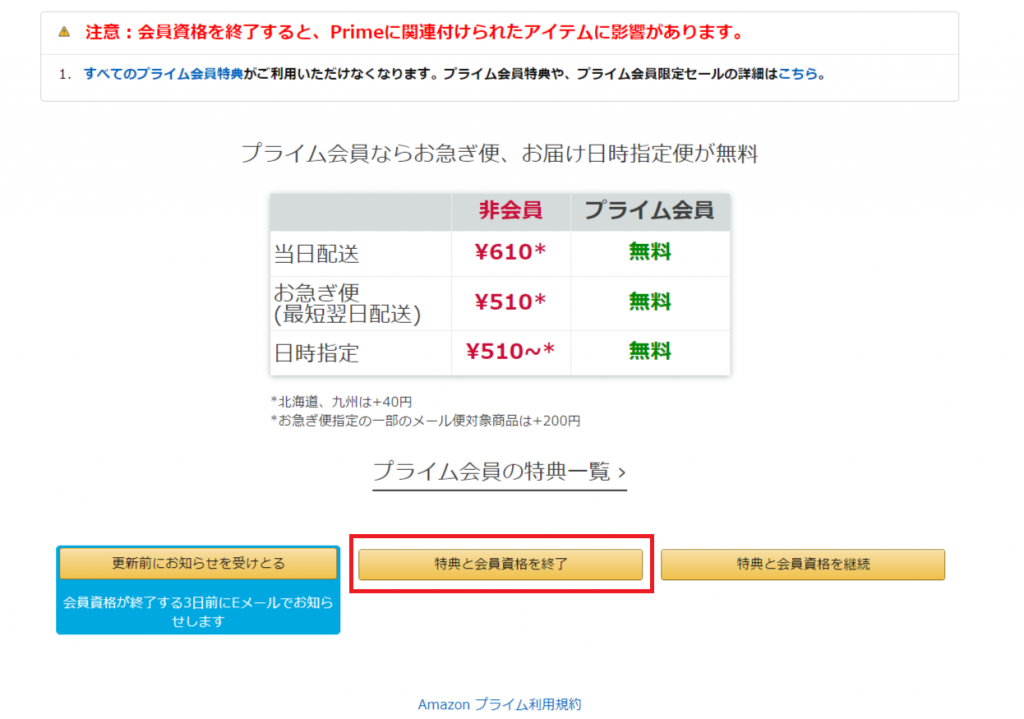Screen dimensions: 1024x719
Task: Click the ¥610 same-day shipping price
Action: coord(510,252)
